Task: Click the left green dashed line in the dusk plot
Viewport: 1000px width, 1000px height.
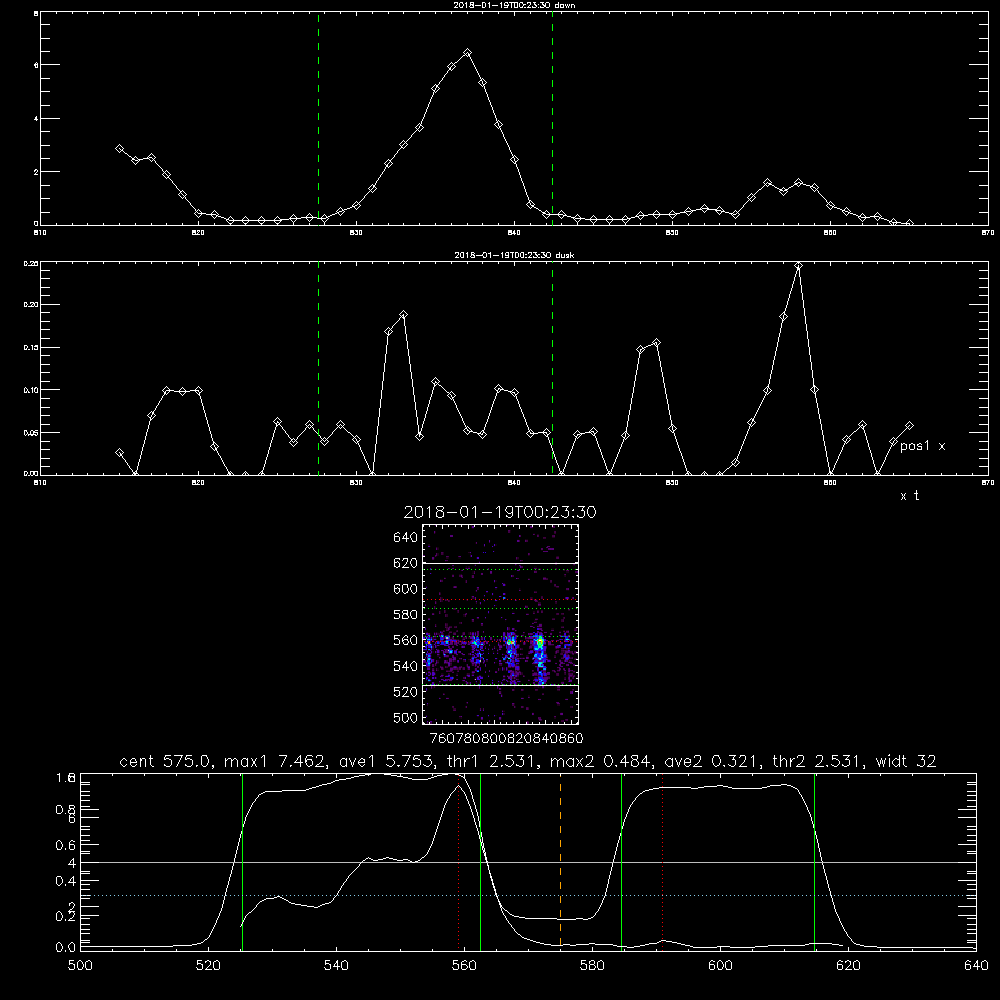Action: point(318,369)
